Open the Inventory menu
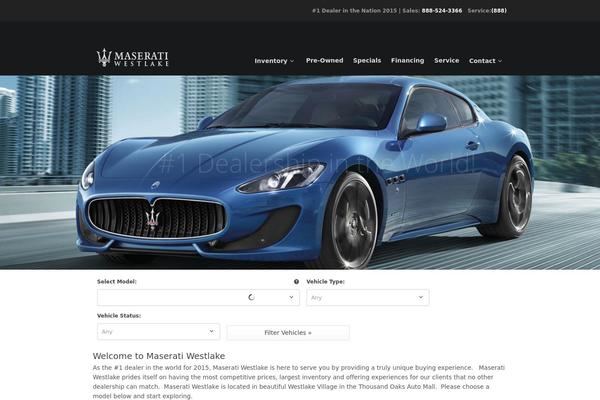 point(274,60)
